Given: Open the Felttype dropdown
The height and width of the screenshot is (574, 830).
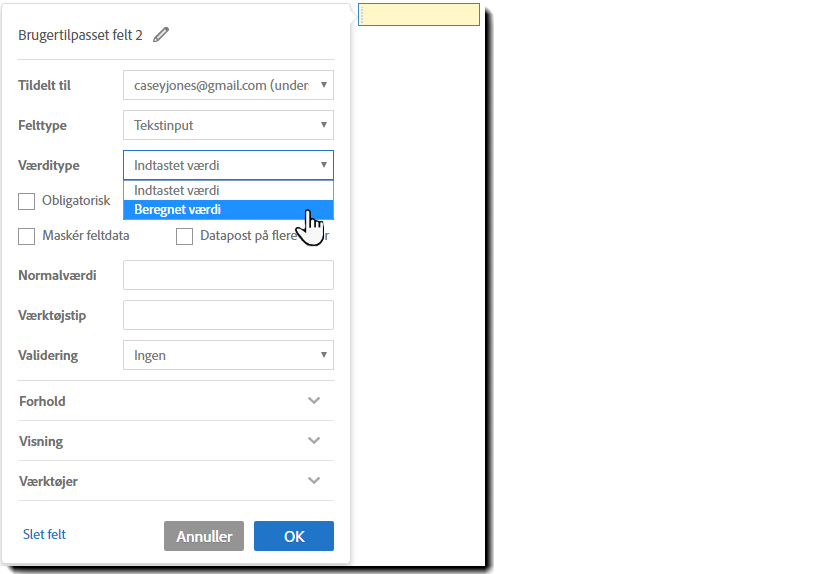Looking at the screenshot, I should click(x=228, y=125).
